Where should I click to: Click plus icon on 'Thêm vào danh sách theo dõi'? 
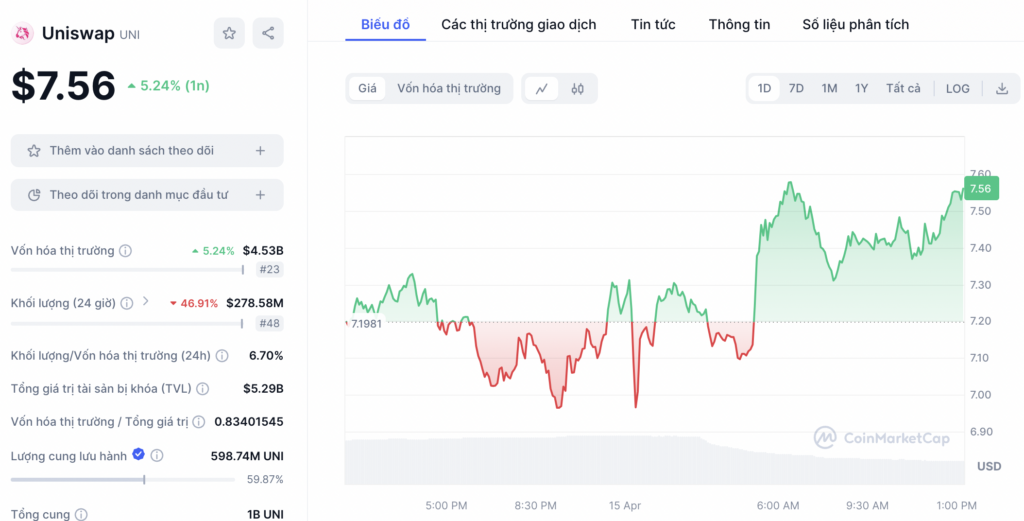(261, 151)
